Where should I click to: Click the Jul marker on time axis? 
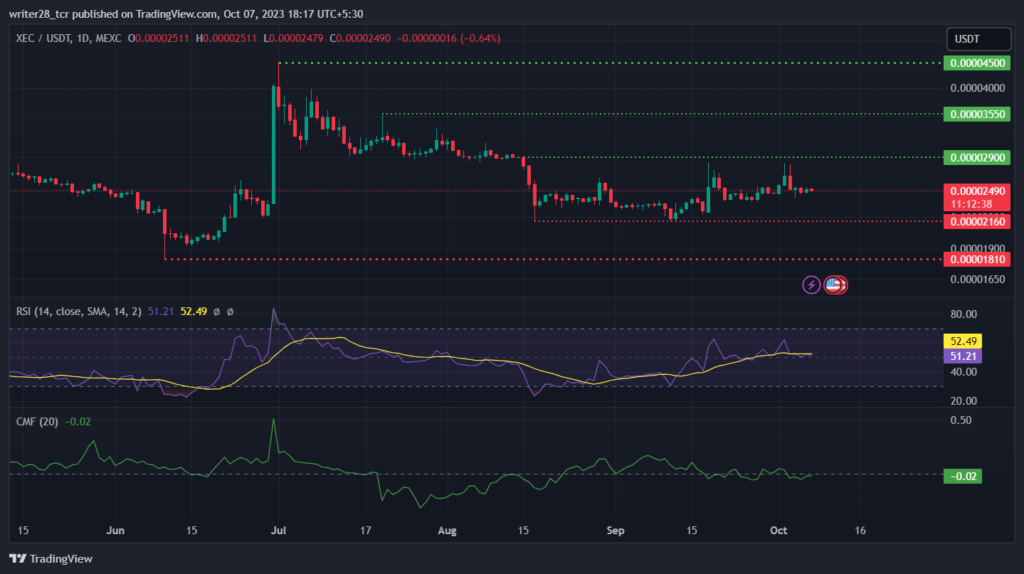click(x=278, y=530)
